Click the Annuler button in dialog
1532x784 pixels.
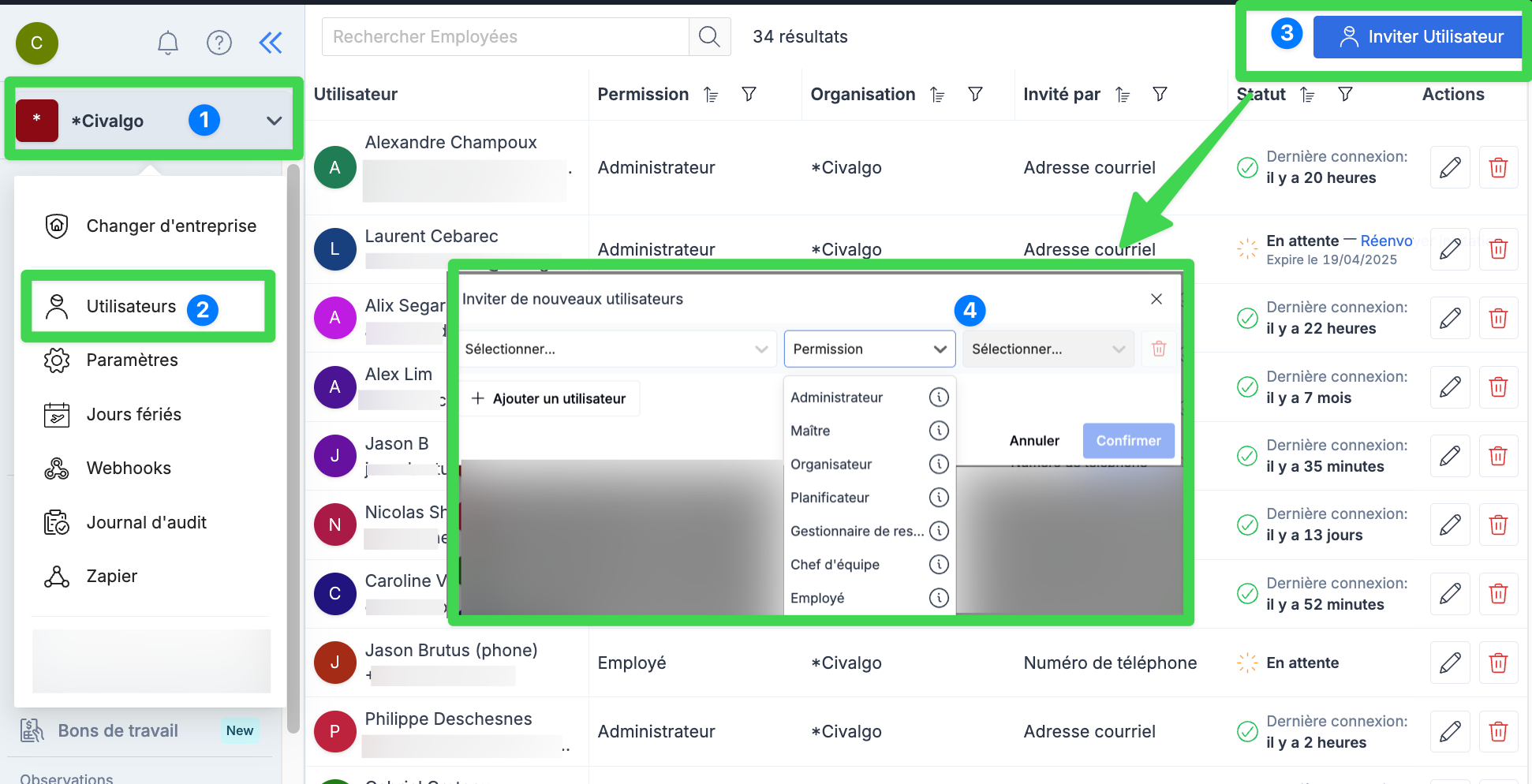(1033, 441)
